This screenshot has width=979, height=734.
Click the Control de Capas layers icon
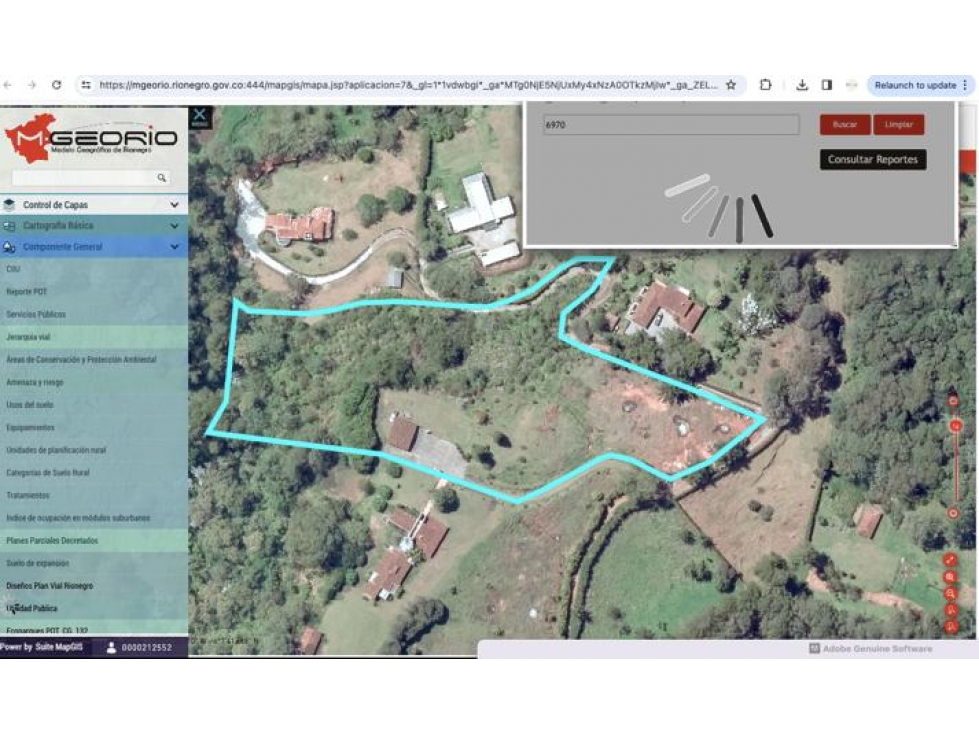pos(9,205)
